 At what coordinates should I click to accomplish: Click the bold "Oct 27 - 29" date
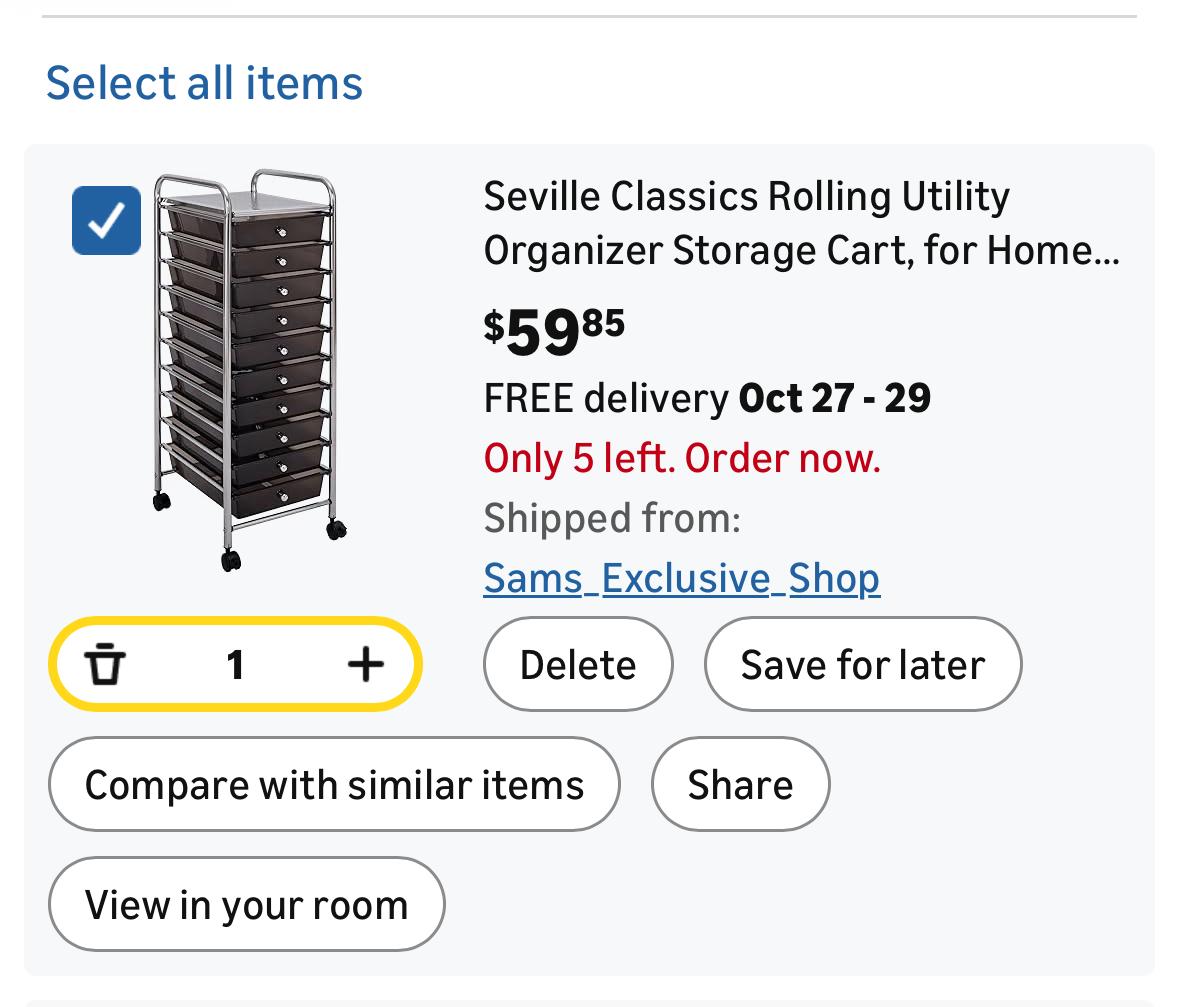pos(835,398)
